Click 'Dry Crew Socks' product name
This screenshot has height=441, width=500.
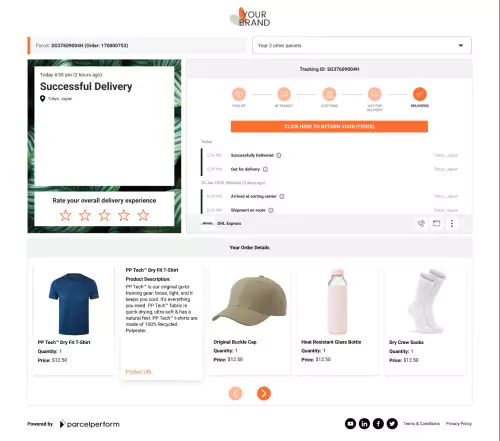pyautogui.click(x=406, y=342)
